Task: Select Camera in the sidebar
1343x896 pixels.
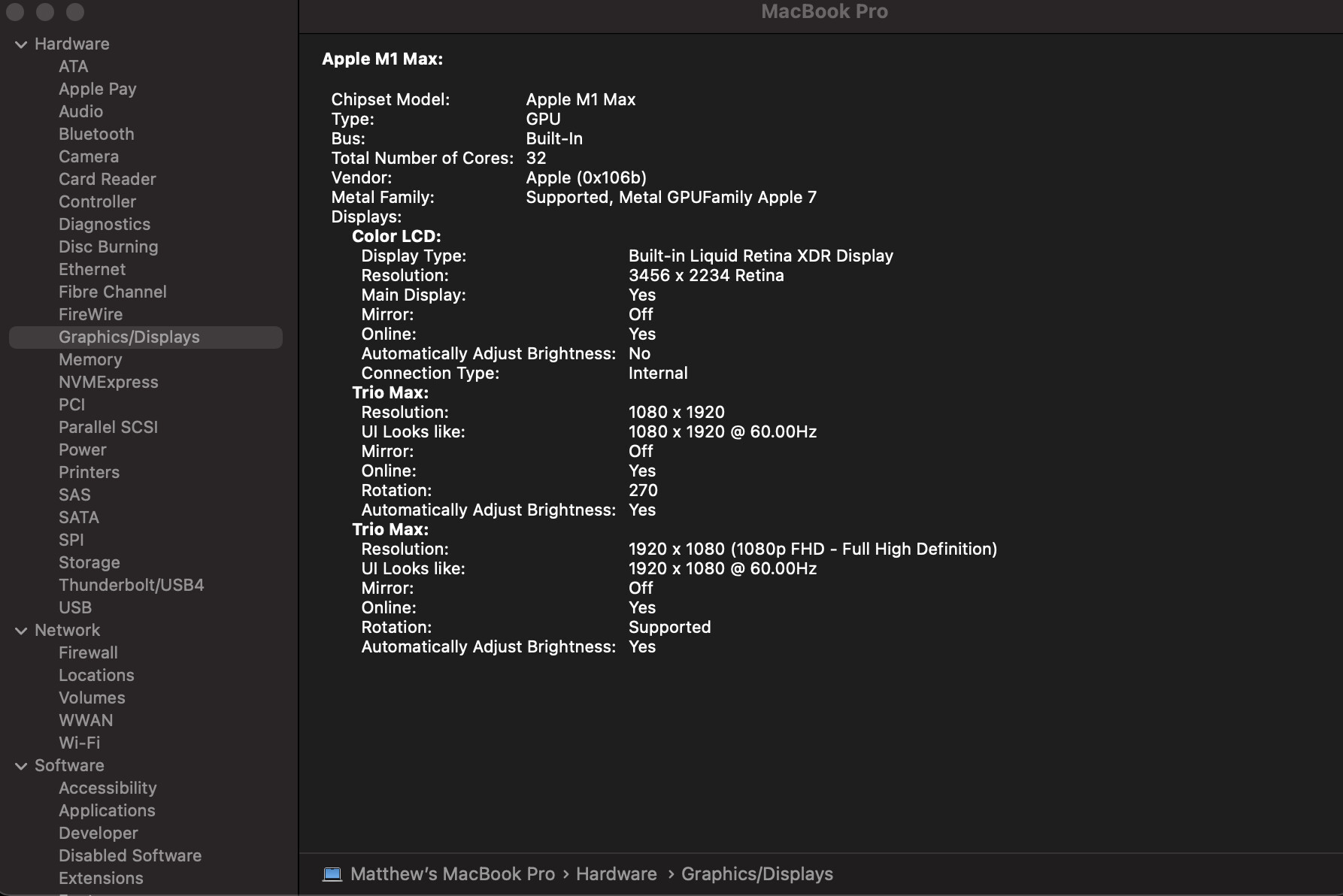Action: (89, 157)
